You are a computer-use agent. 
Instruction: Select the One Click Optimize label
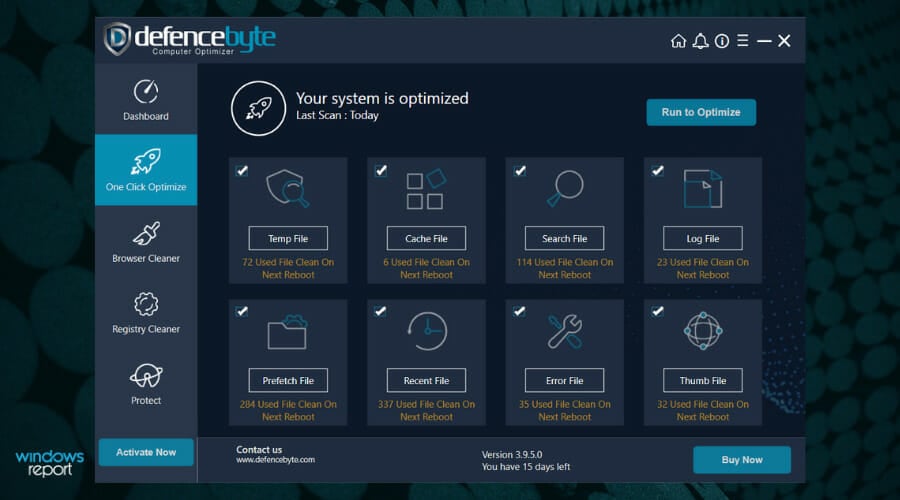tap(146, 187)
